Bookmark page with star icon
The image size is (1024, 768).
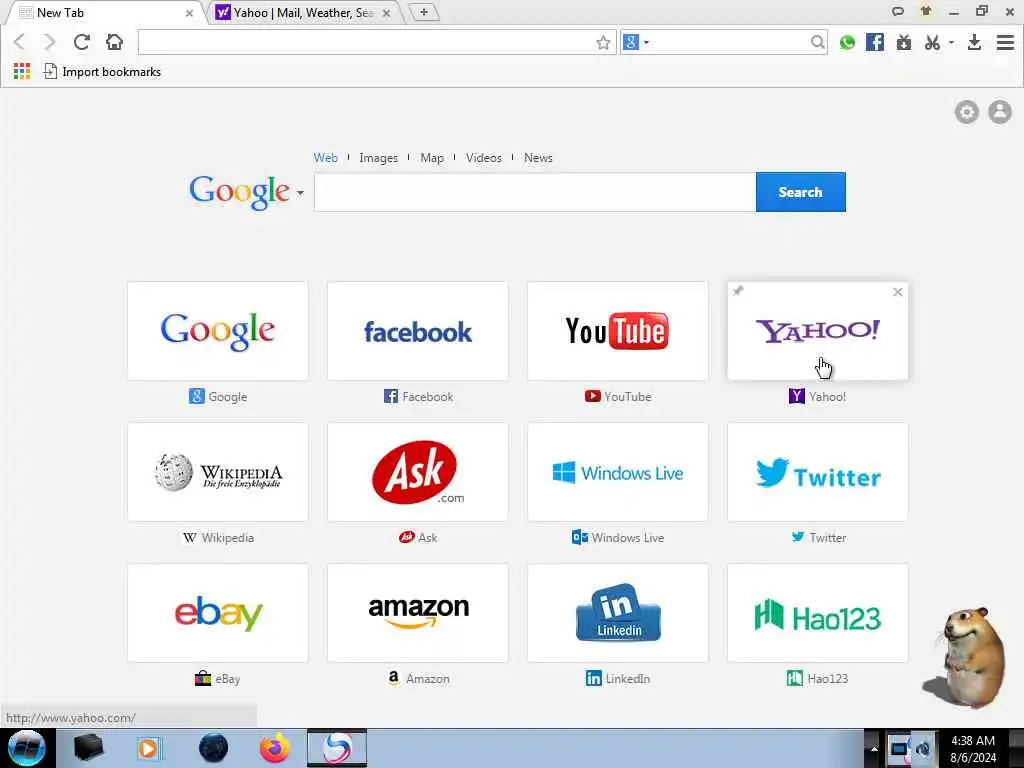[x=603, y=42]
